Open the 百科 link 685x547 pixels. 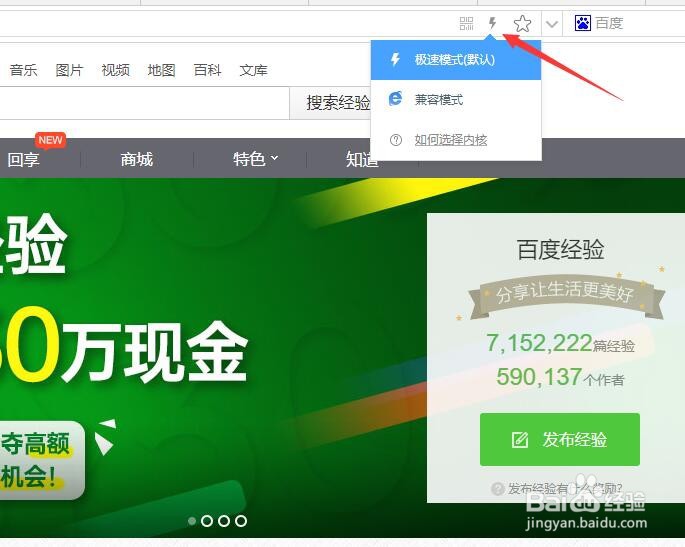207,70
